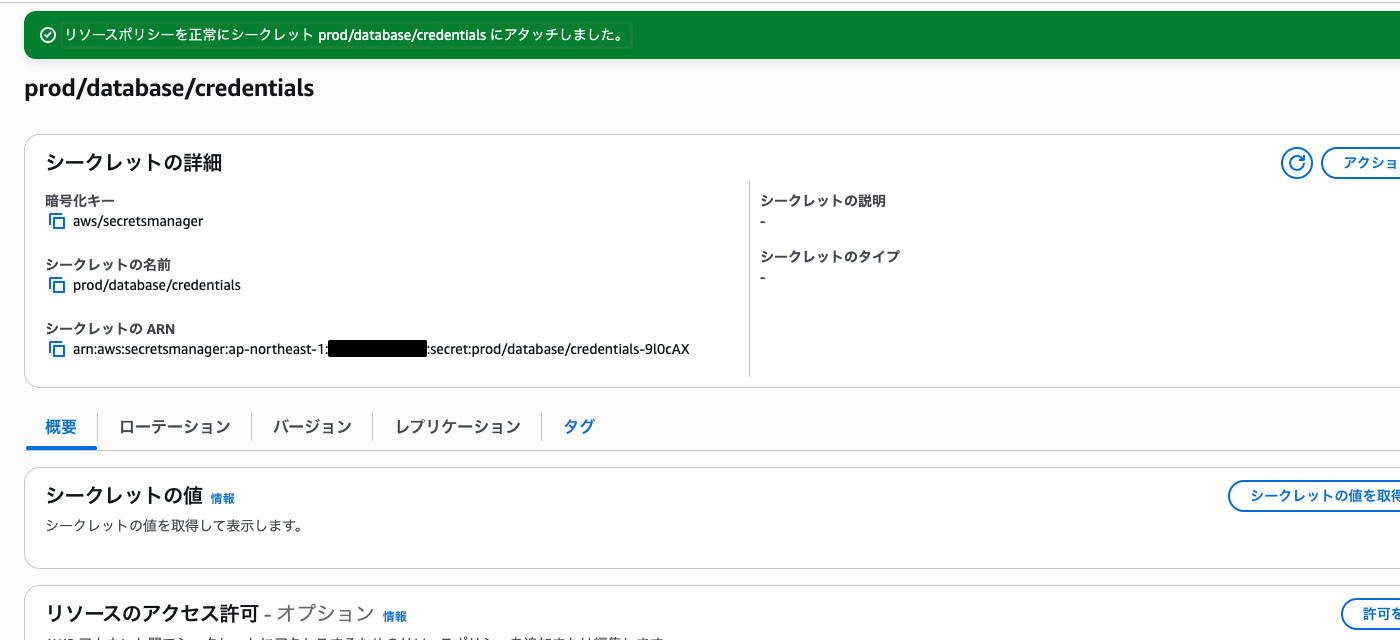Image resolution: width=1400 pixels, height=640 pixels.
Task: Click the シークレットの ARN label
Action: tap(110, 328)
